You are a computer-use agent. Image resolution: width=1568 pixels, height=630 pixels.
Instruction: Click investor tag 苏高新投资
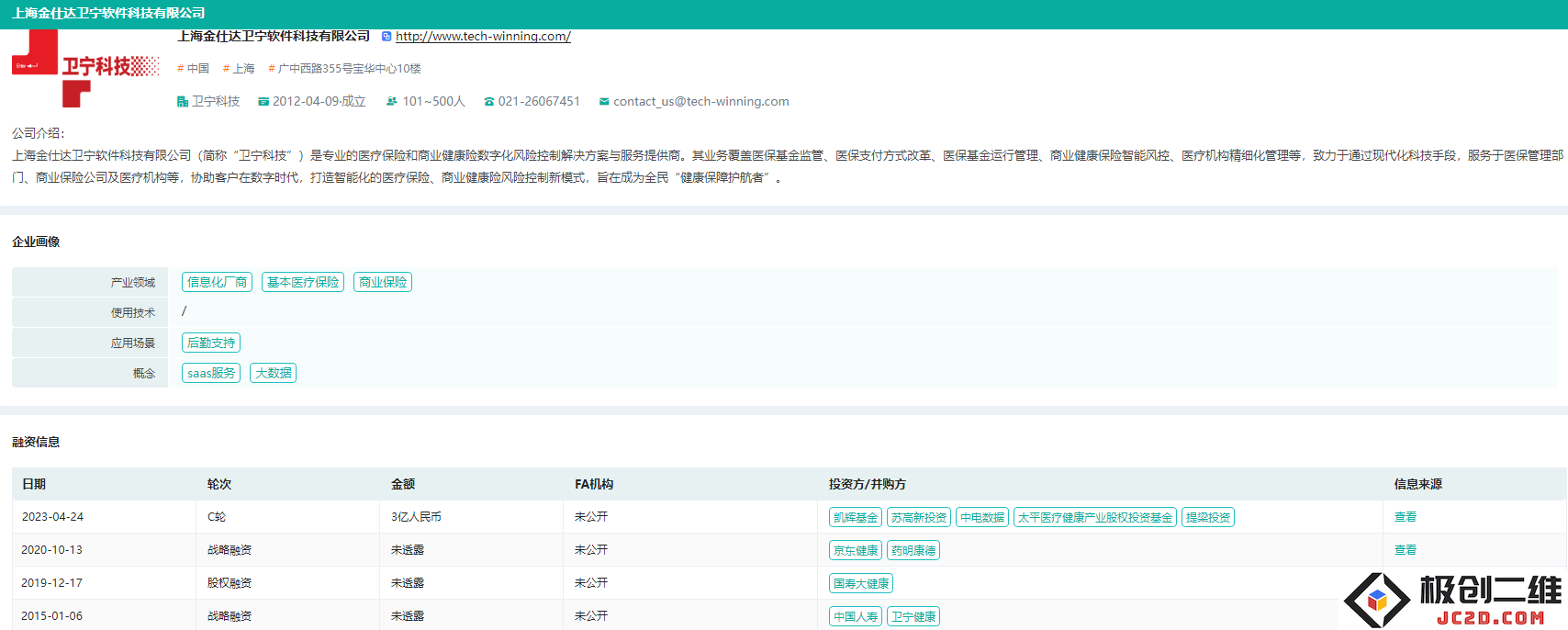pos(919,518)
